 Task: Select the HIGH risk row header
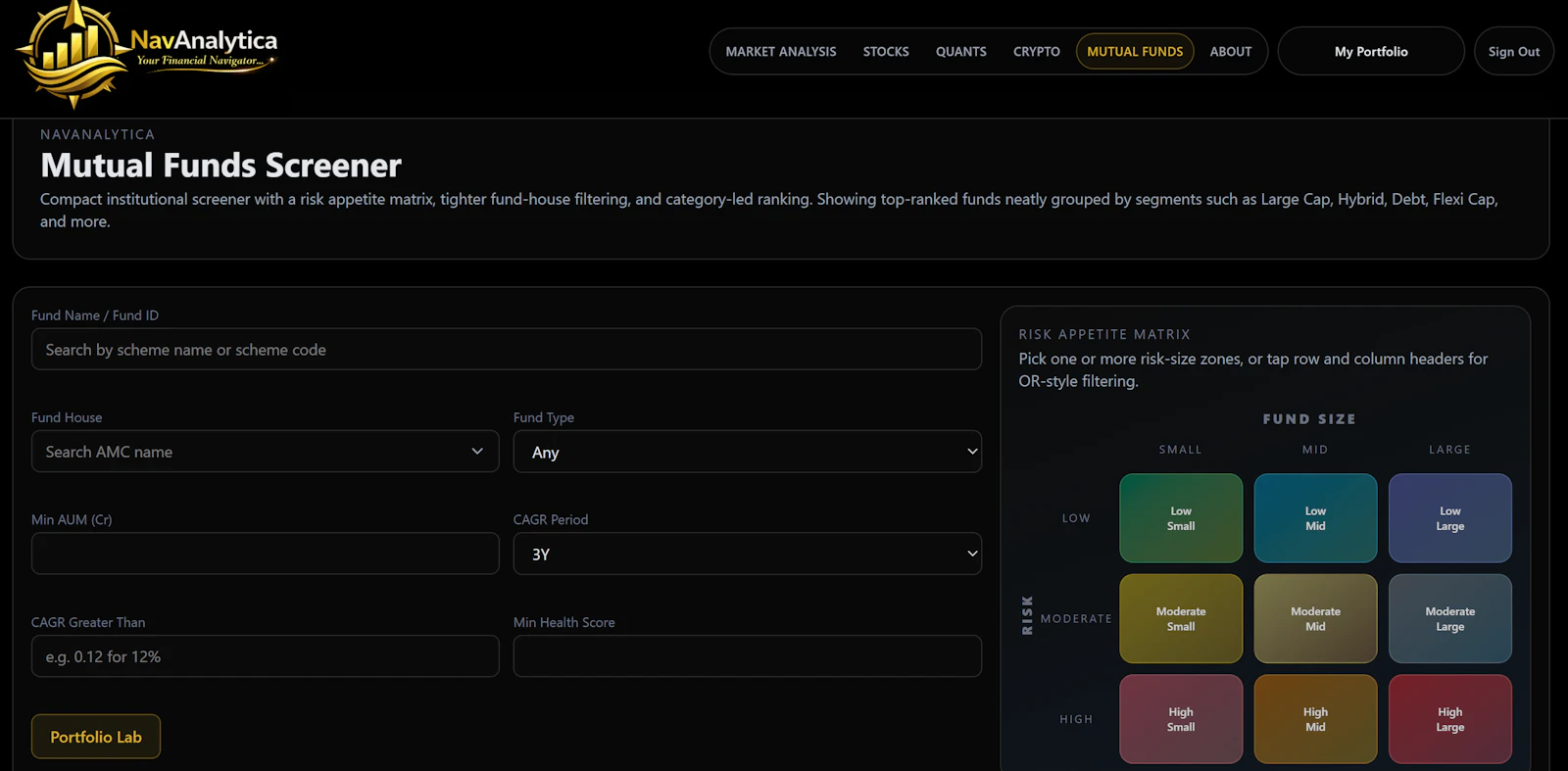point(1076,719)
